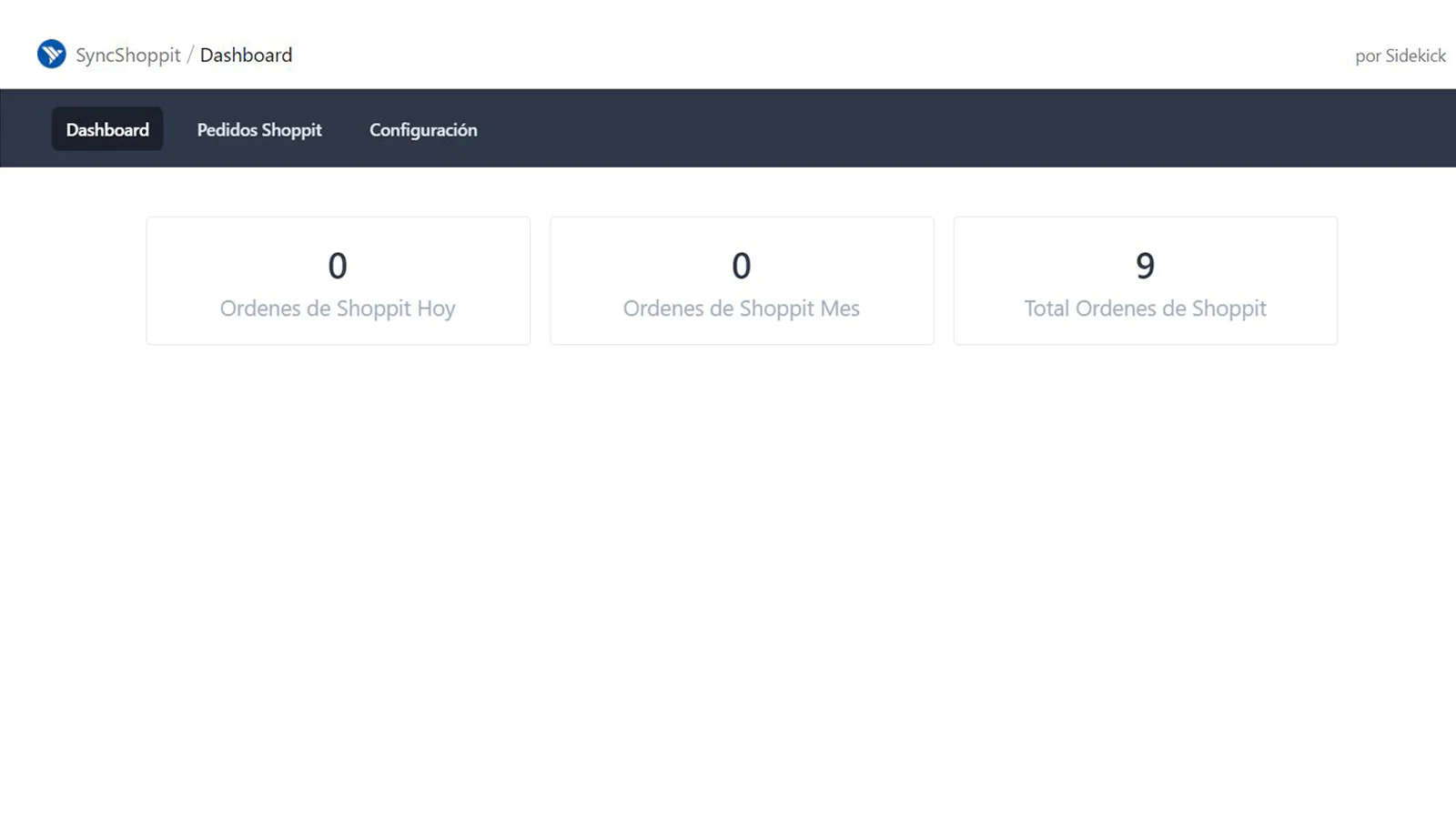The height and width of the screenshot is (819, 1456).
Task: Click the 0 value above Shoppit Hoy
Action: pyautogui.click(x=338, y=266)
